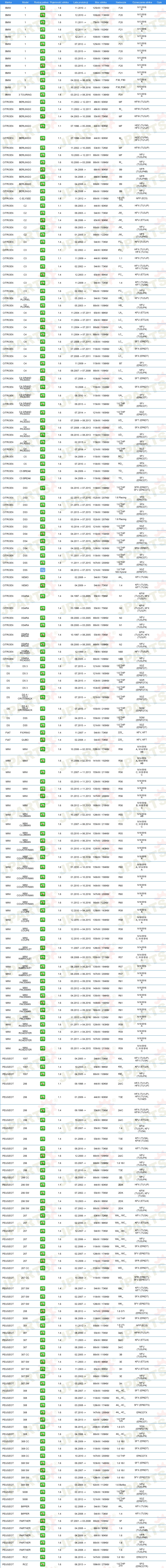
Task: Open the green image icon for BMW 3 Touring
Action: pos(43,94)
